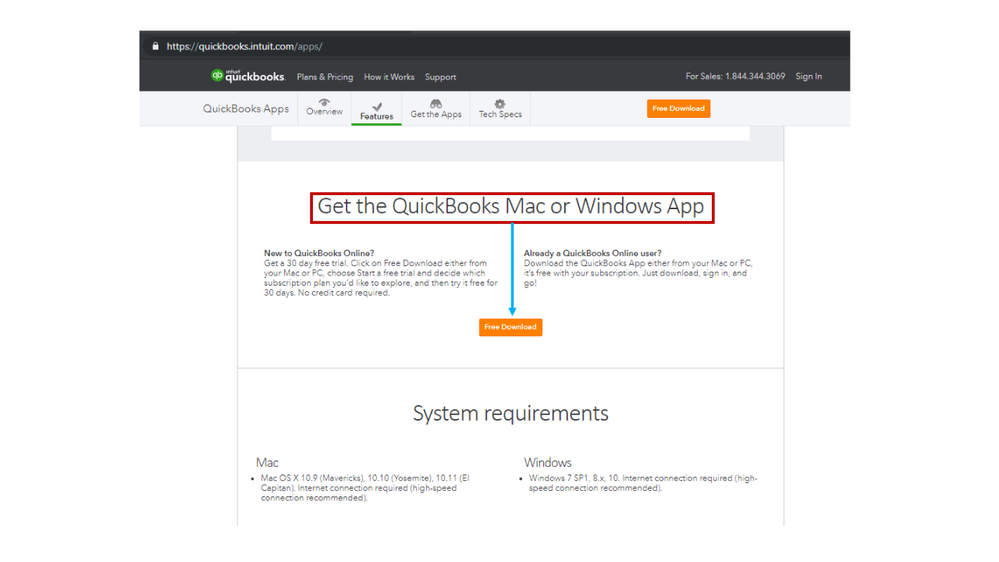Open How it Works page

(389, 76)
